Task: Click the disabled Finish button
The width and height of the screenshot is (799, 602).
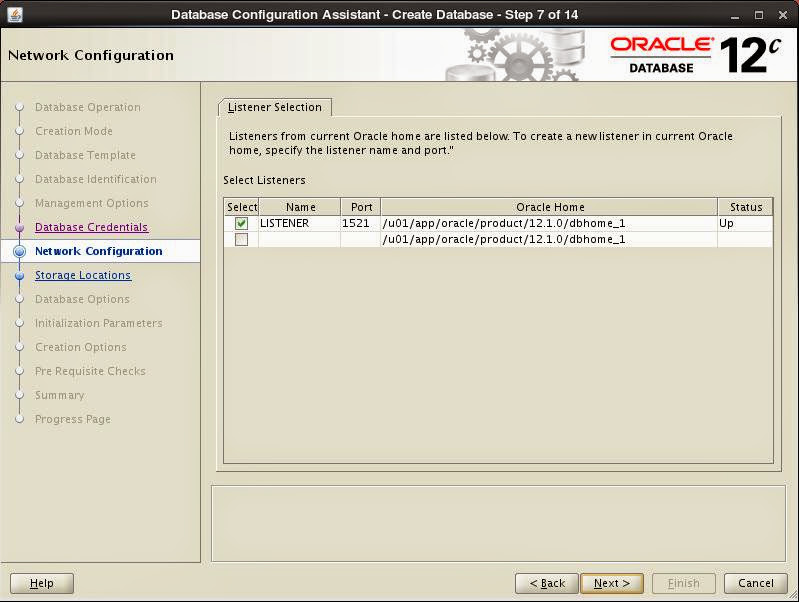Action: tap(684, 583)
